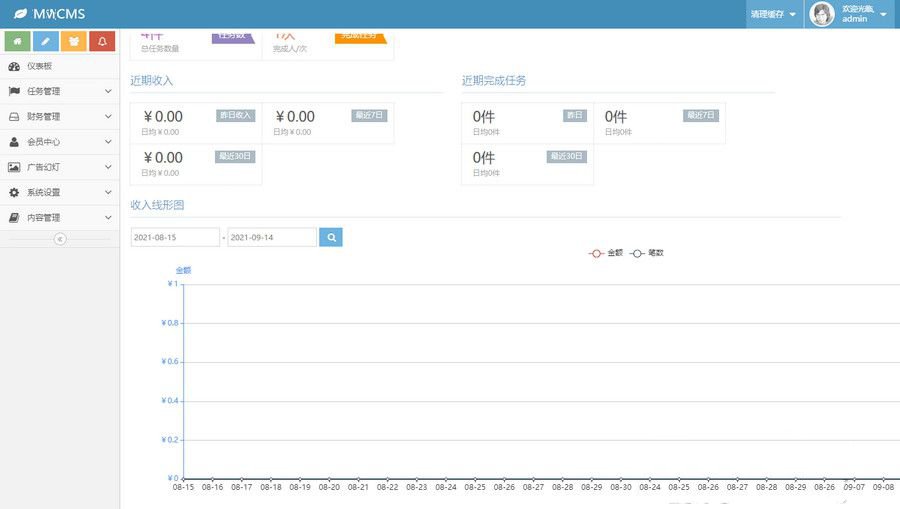Toggle the 金额 series in chart legend
Screen dimensions: 900x509
[606, 253]
